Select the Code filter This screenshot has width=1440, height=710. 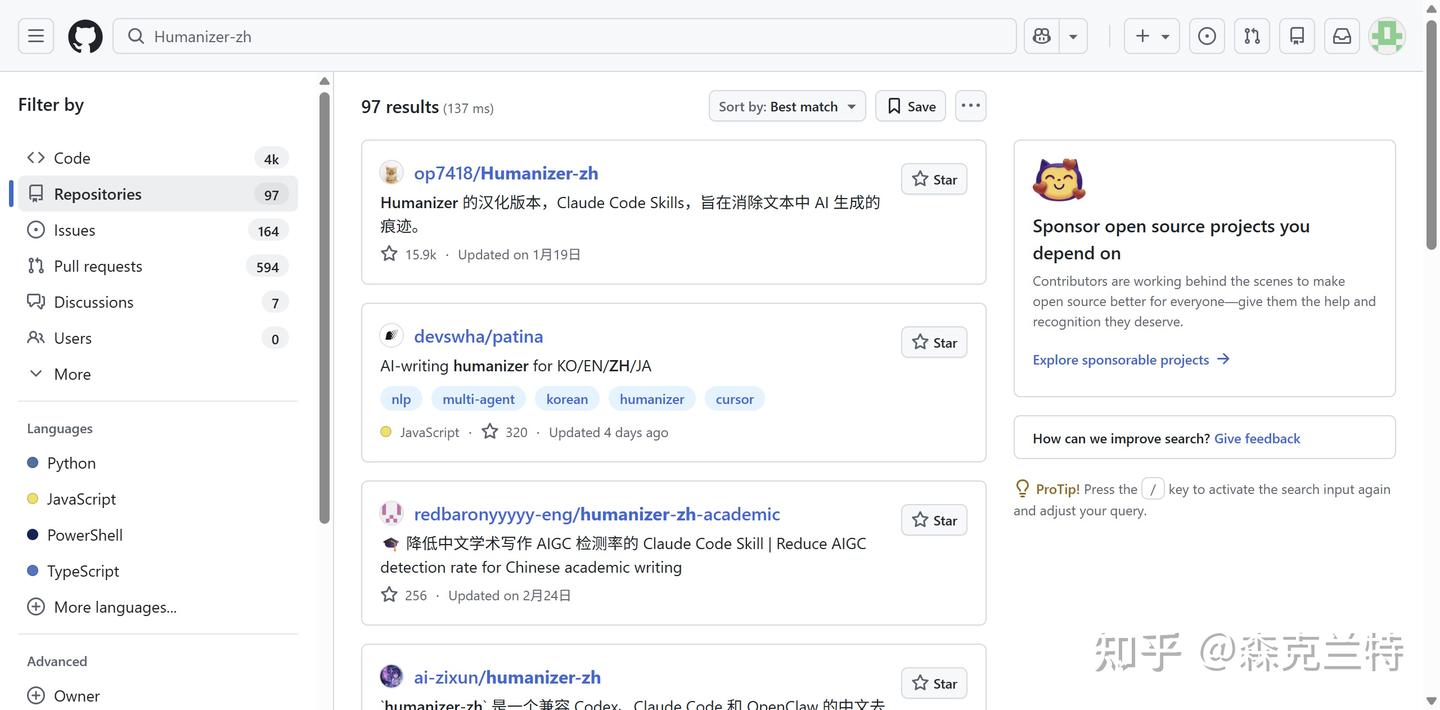coord(158,158)
